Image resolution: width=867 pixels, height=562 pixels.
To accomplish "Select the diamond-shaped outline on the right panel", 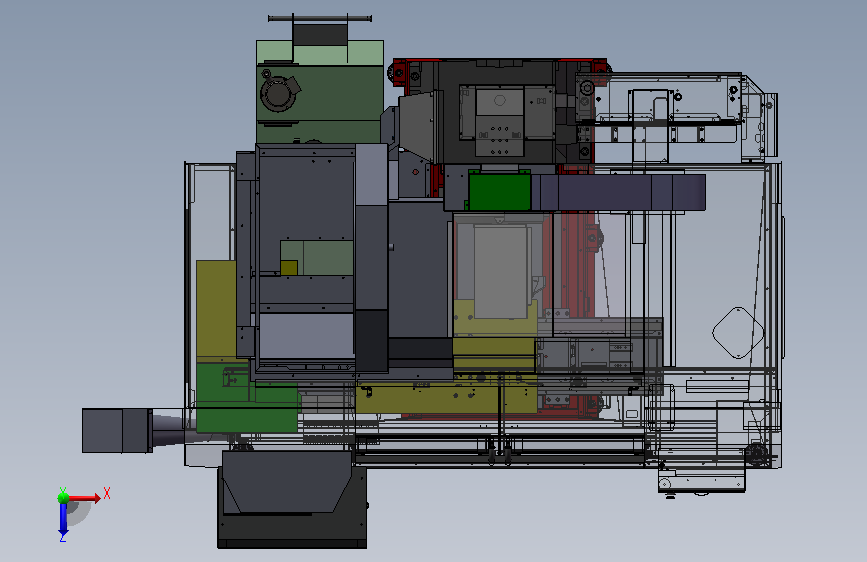I will tap(738, 333).
